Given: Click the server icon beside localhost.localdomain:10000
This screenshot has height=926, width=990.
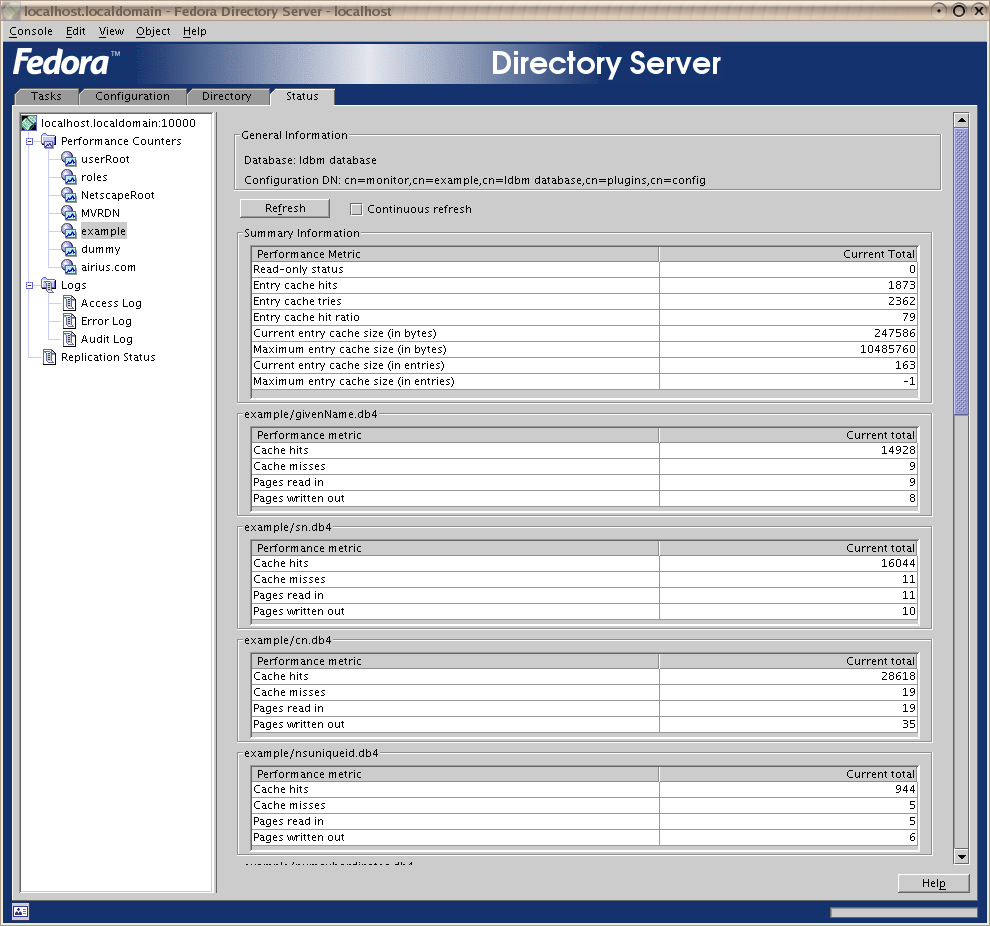Looking at the screenshot, I should point(29,122).
